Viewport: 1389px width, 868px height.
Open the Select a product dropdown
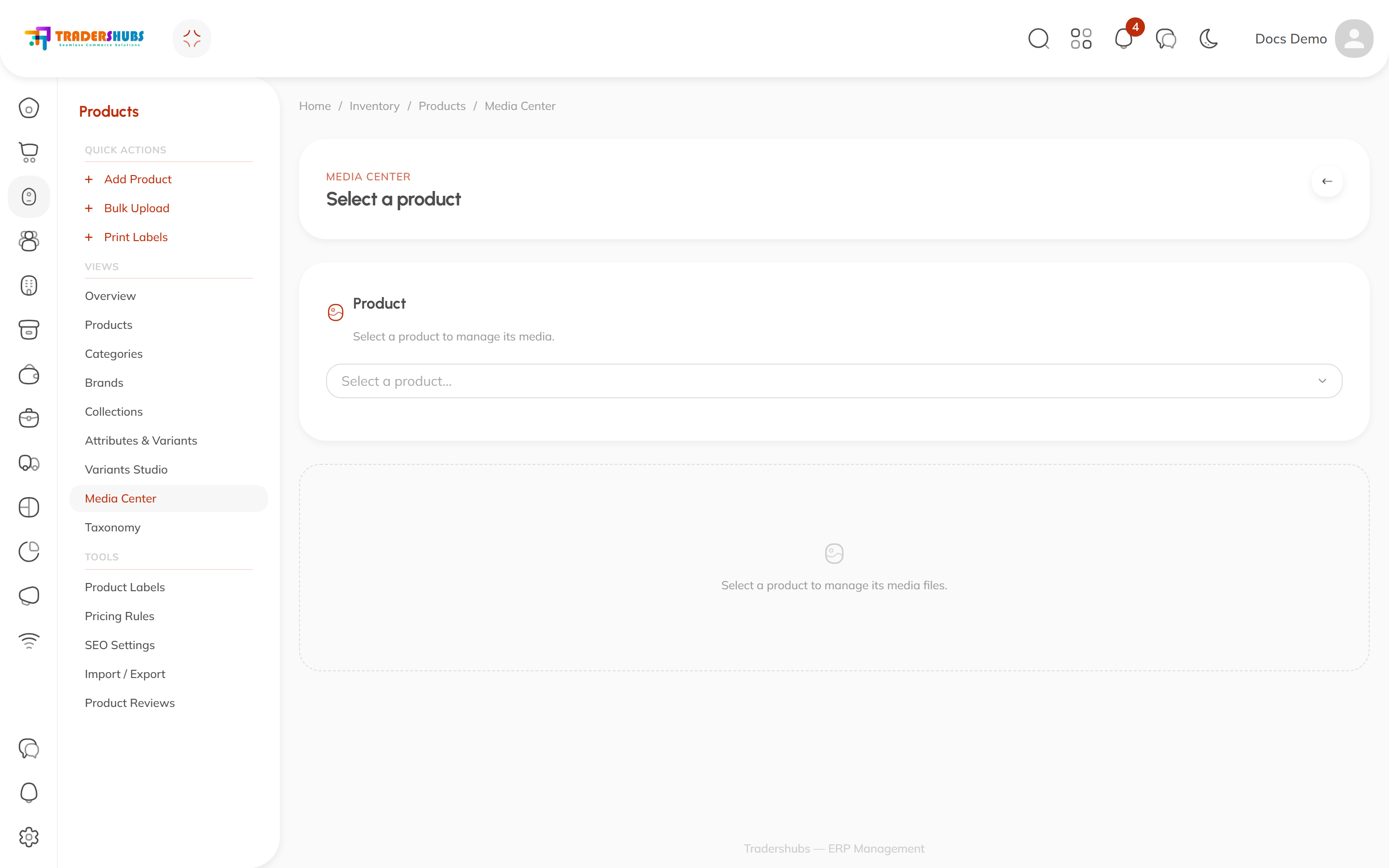coord(833,381)
